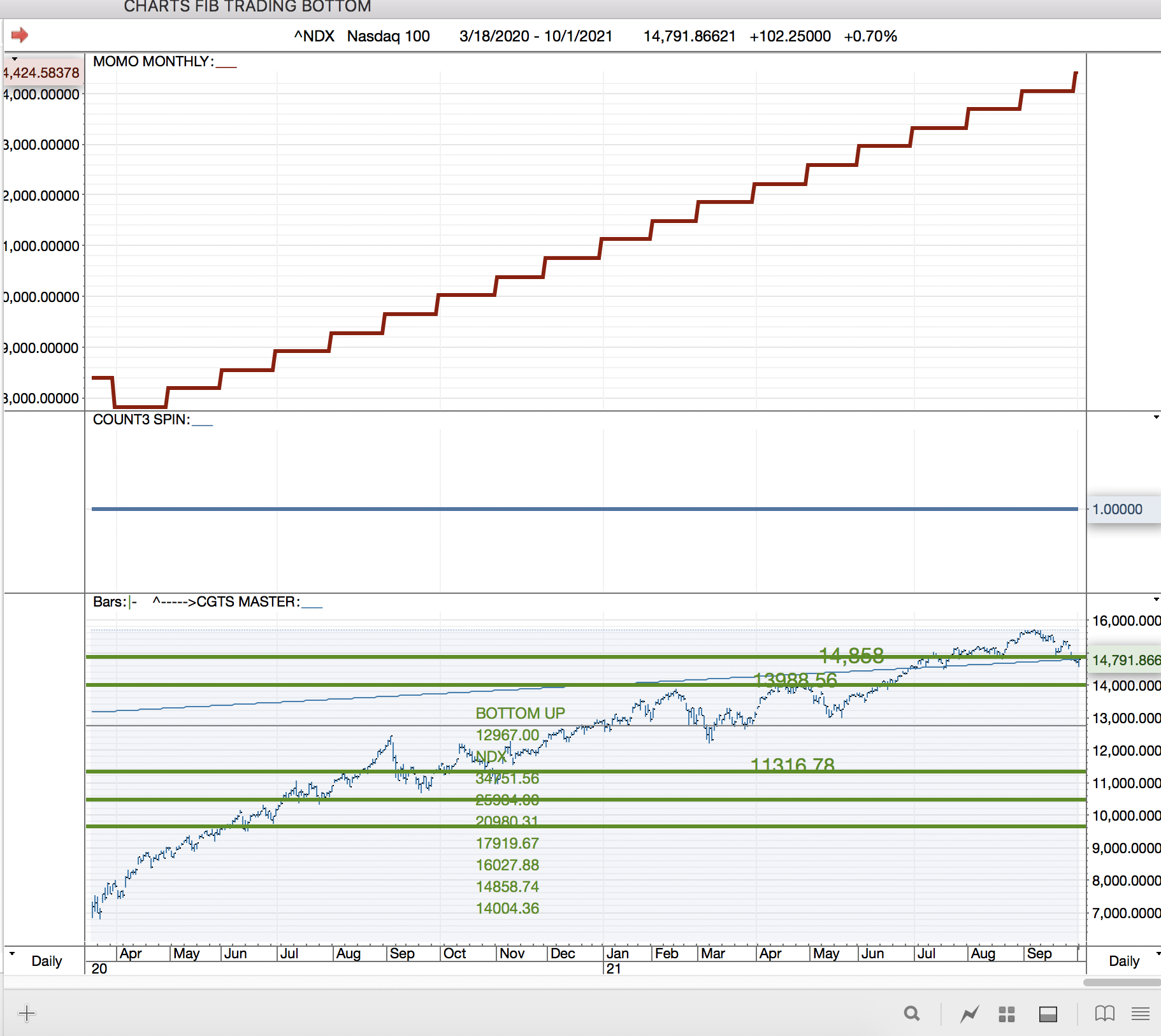Click the 7,000.0000 price axis label
Image resolution: width=1161 pixels, height=1036 pixels.
click(1126, 913)
